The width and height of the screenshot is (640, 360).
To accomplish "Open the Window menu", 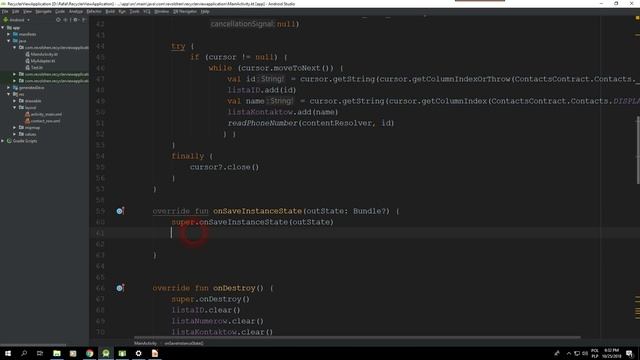I will coord(162,11).
